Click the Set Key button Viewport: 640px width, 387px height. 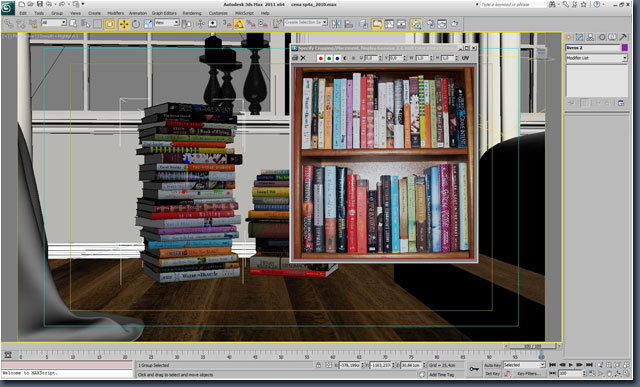[492, 374]
